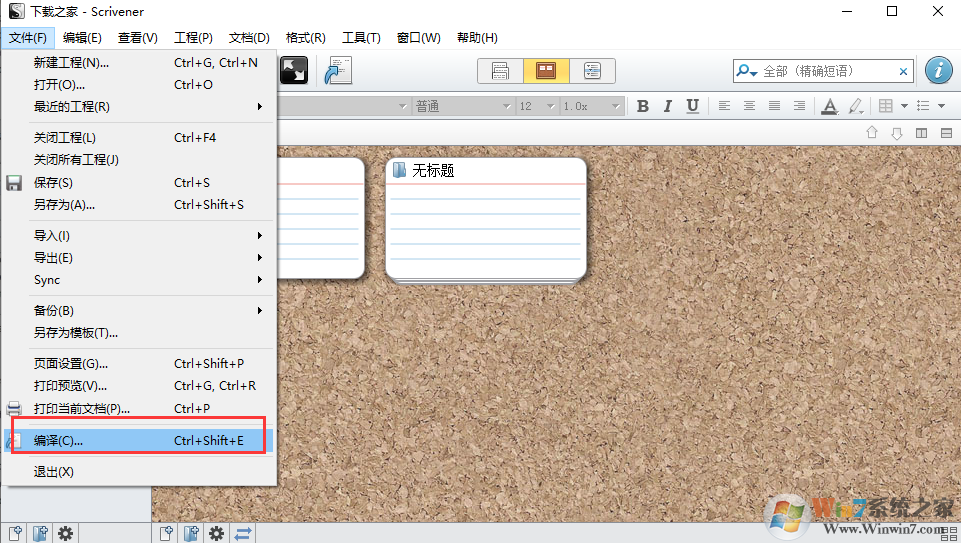Open the font size 12 dropdown
961x543 pixels.
(x=536, y=106)
